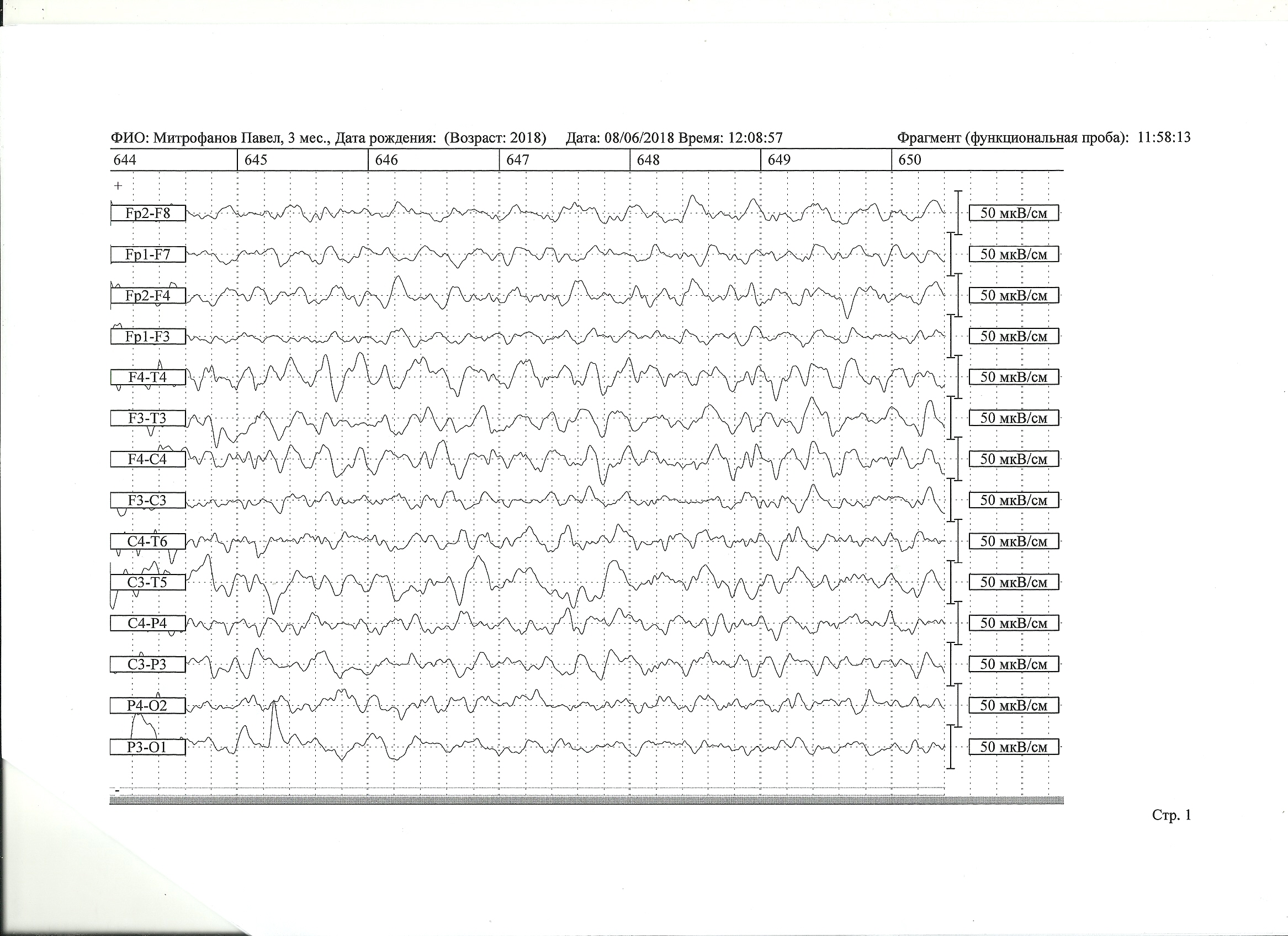The width and height of the screenshot is (1288, 936).
Task: Click F4-C4 sensitivity scale box
Action: (x=1014, y=459)
